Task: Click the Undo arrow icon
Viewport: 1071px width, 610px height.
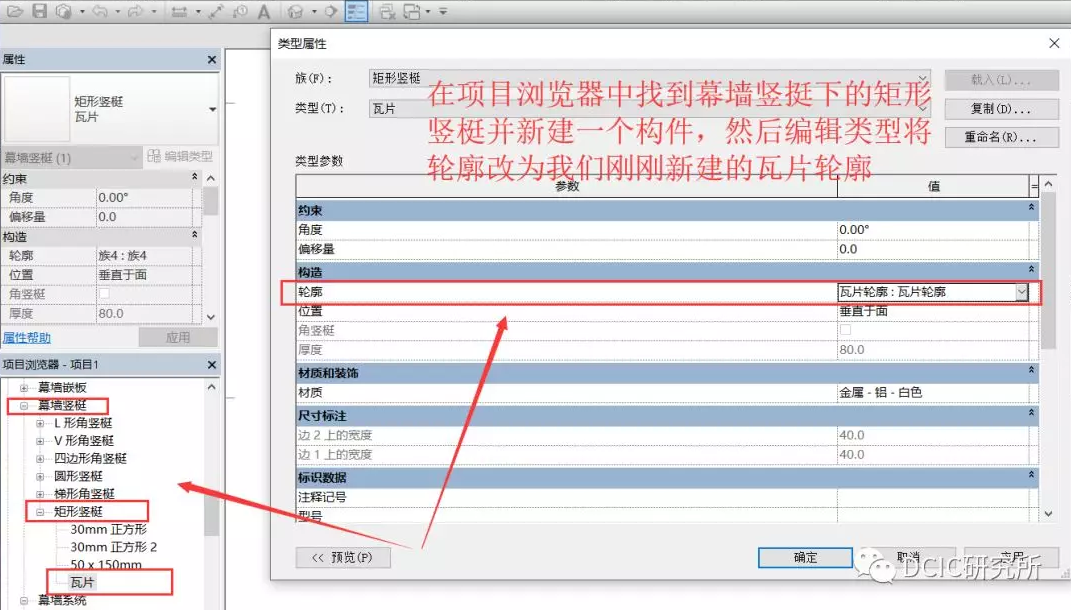Action: (x=100, y=11)
